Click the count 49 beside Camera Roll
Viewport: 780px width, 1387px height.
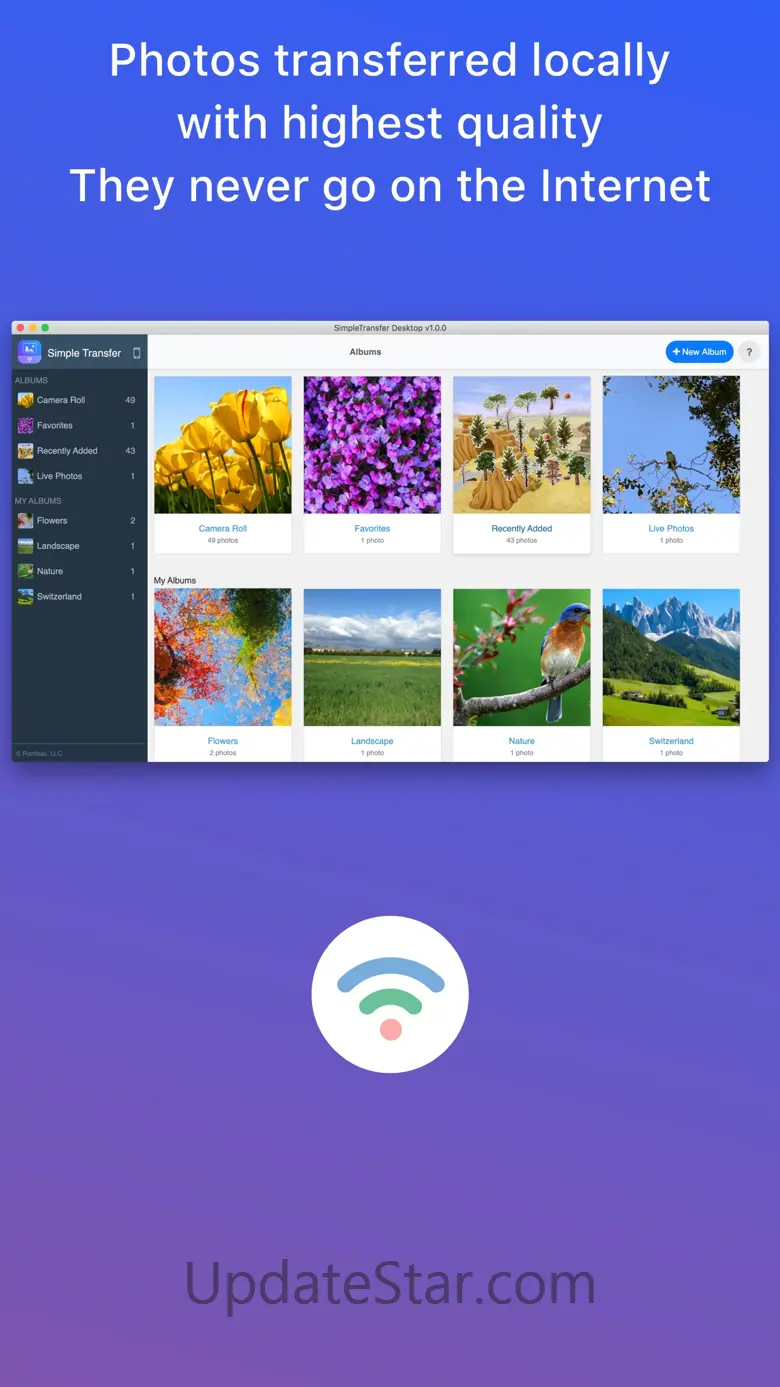pyautogui.click(x=130, y=400)
